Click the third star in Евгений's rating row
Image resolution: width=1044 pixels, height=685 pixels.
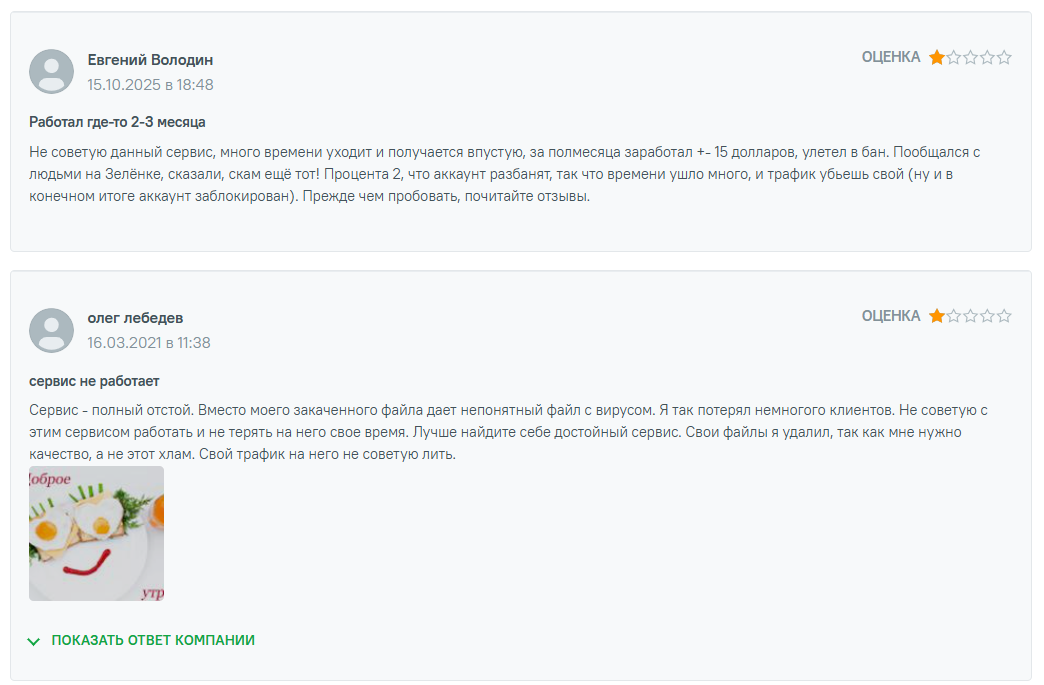(972, 57)
